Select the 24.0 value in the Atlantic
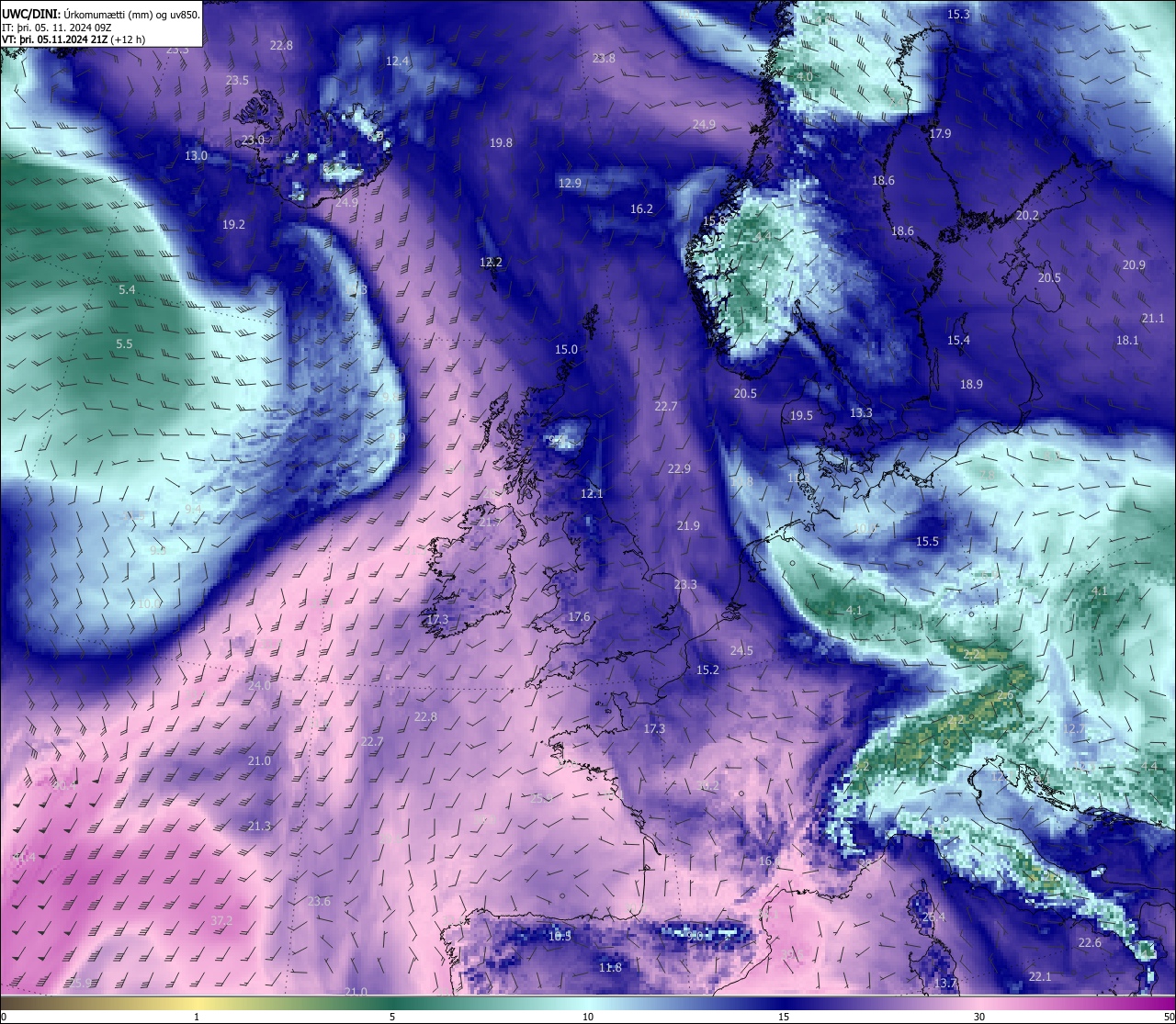This screenshot has height=1024, width=1176. coord(259,686)
